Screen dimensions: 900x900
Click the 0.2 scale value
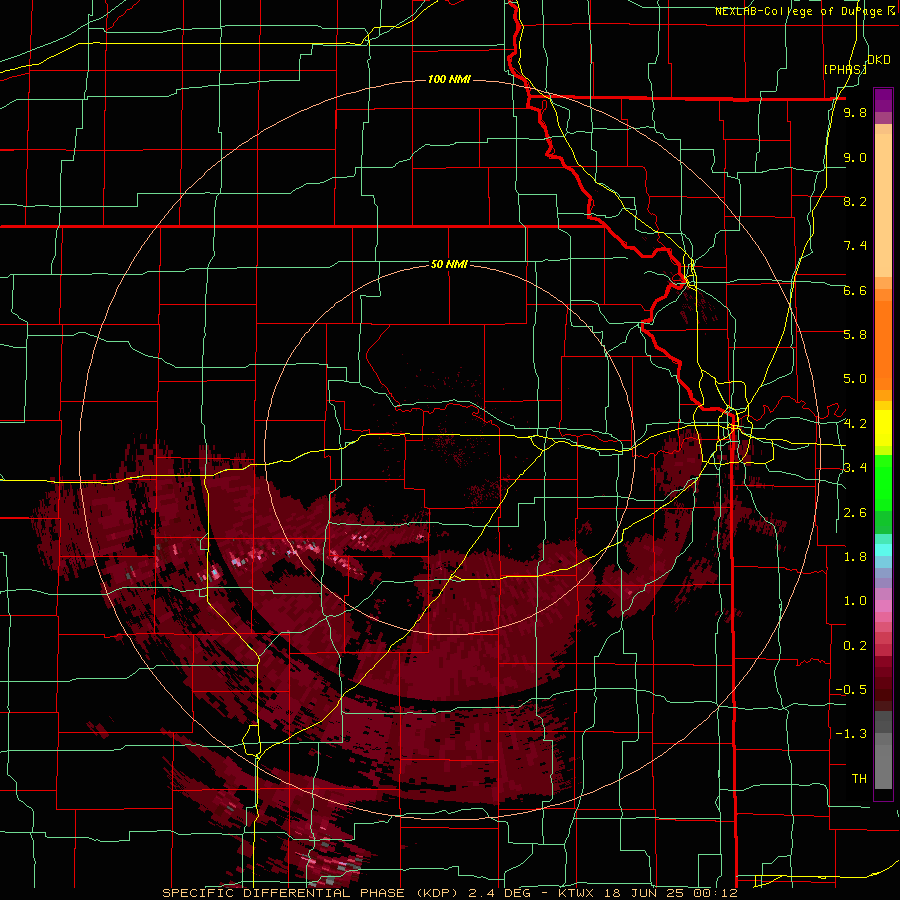(855, 646)
